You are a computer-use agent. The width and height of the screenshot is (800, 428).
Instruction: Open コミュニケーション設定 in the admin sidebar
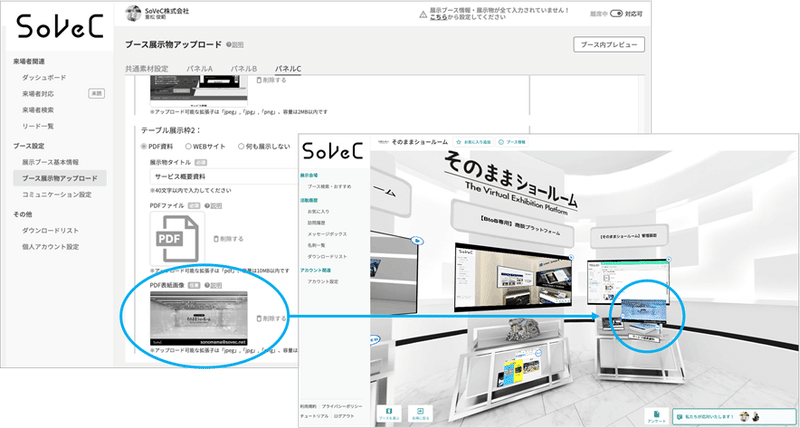point(57,194)
